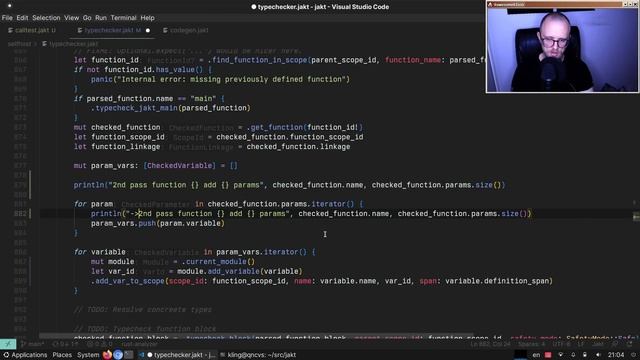Click the mut module current_module line
Image resolution: width=640 pixels, height=360 pixels.
point(173,262)
